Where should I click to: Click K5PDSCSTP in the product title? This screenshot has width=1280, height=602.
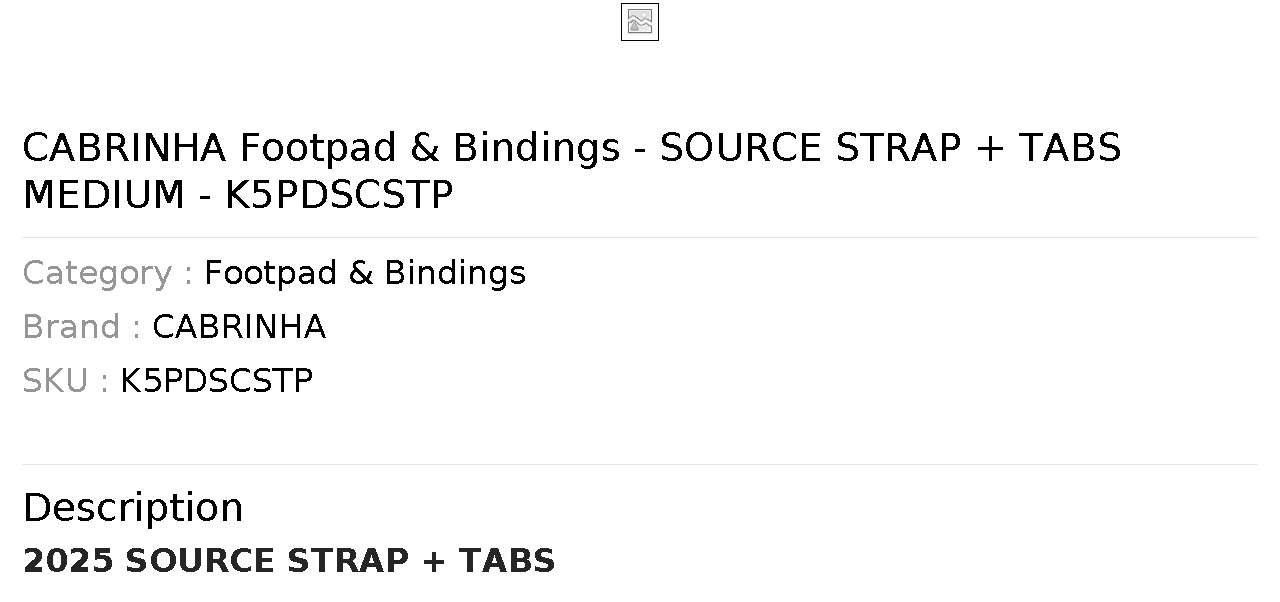(x=339, y=195)
